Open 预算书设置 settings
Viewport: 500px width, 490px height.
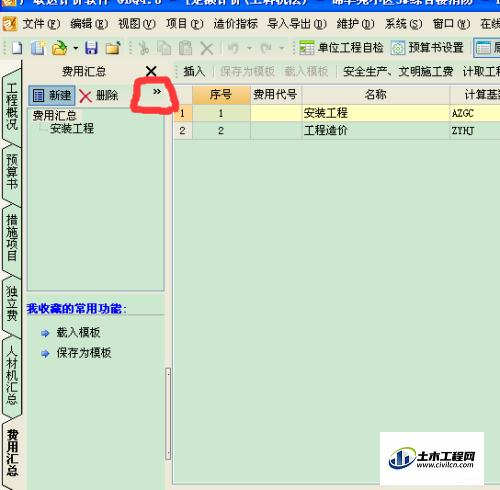427,48
